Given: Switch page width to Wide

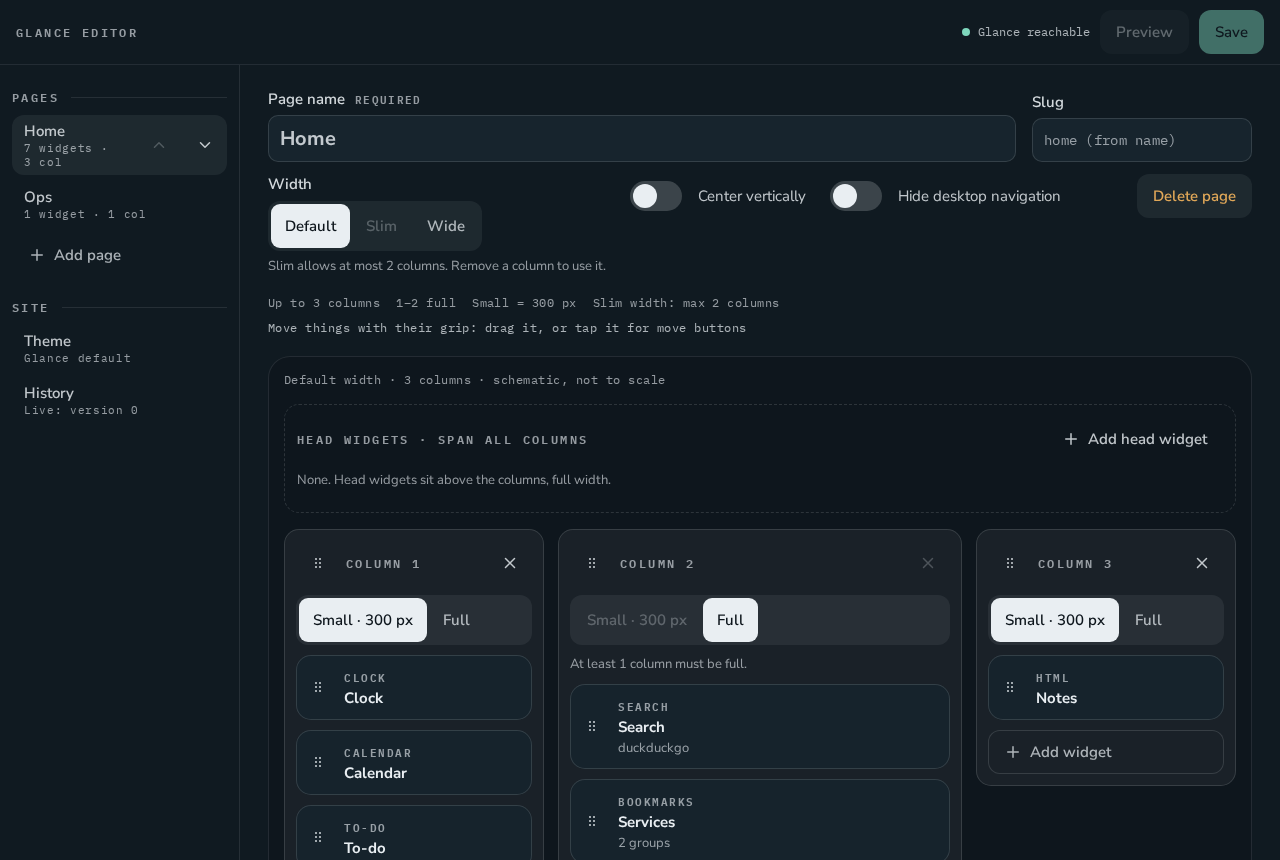Looking at the screenshot, I should [446, 226].
